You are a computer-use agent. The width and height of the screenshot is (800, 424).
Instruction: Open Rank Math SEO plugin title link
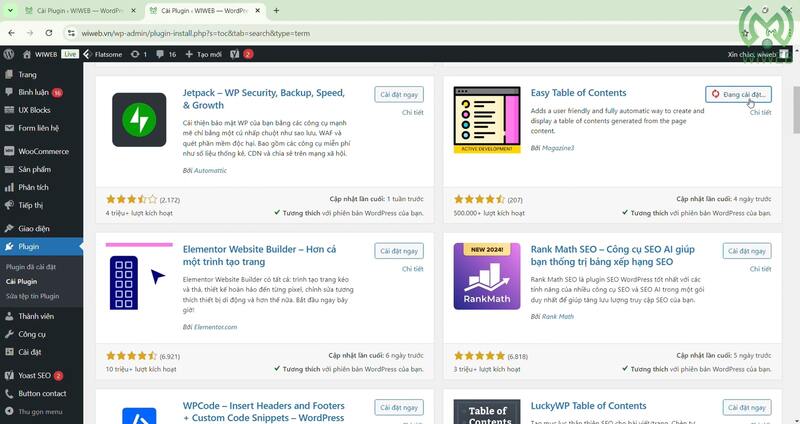click(612, 256)
